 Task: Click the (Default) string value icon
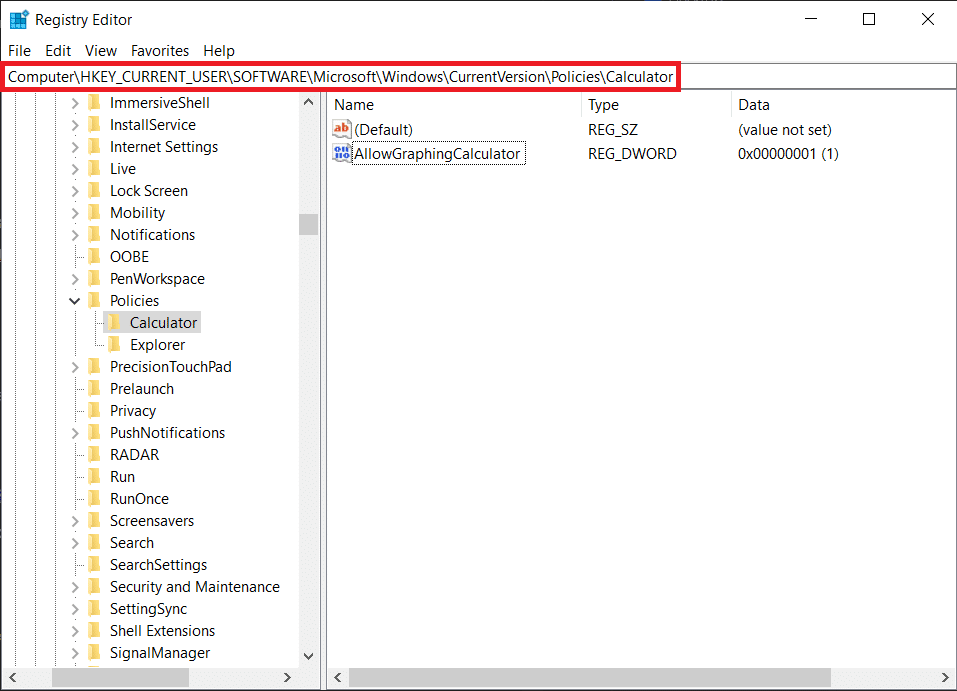tap(342, 130)
